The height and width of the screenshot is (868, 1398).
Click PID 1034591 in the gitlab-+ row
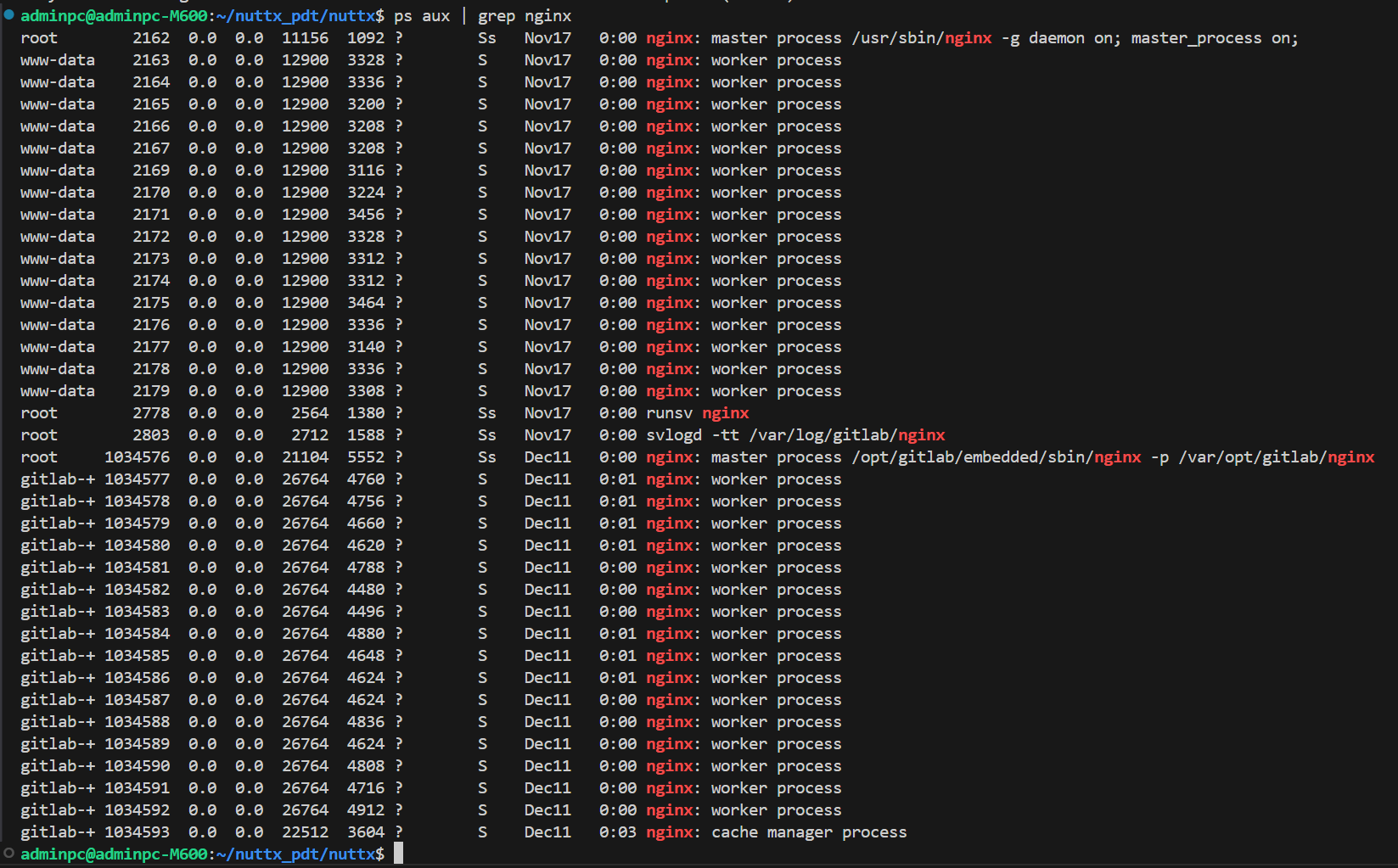(137, 788)
